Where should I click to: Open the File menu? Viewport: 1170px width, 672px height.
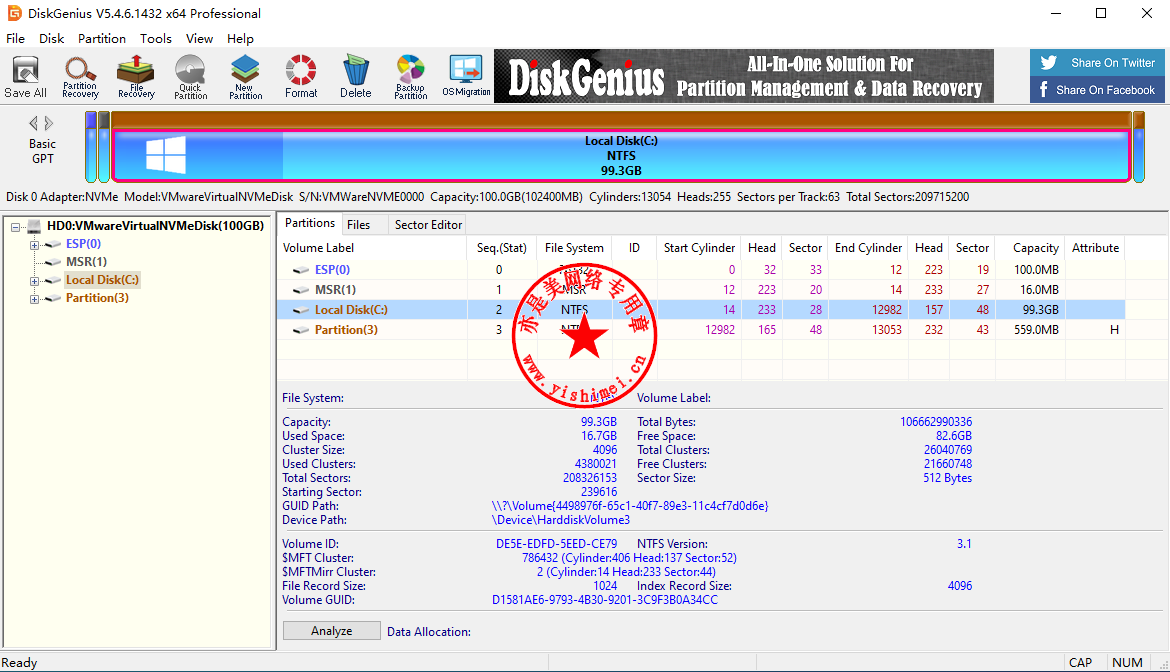click(16, 39)
